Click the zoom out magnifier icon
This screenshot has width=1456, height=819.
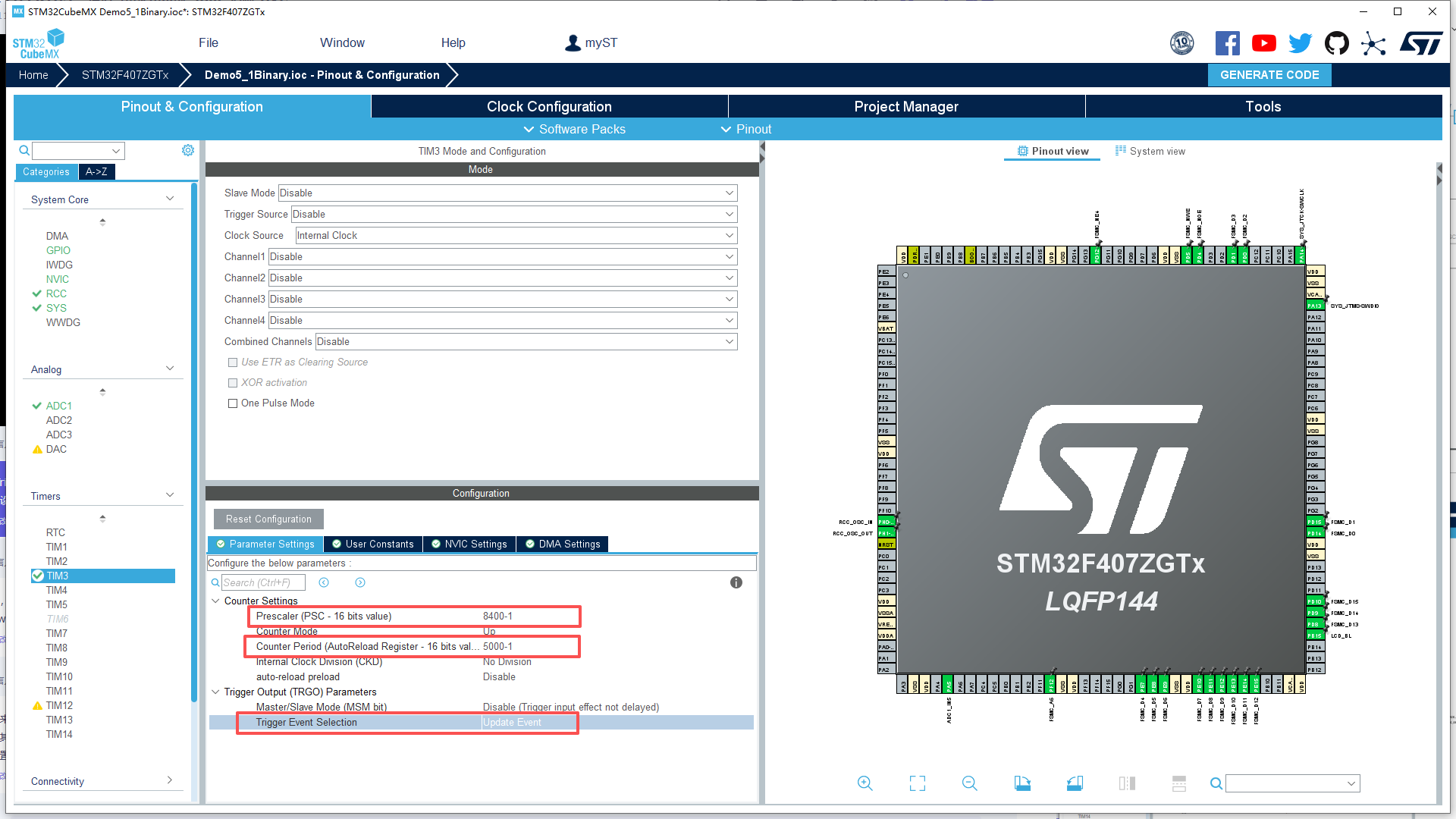[969, 783]
